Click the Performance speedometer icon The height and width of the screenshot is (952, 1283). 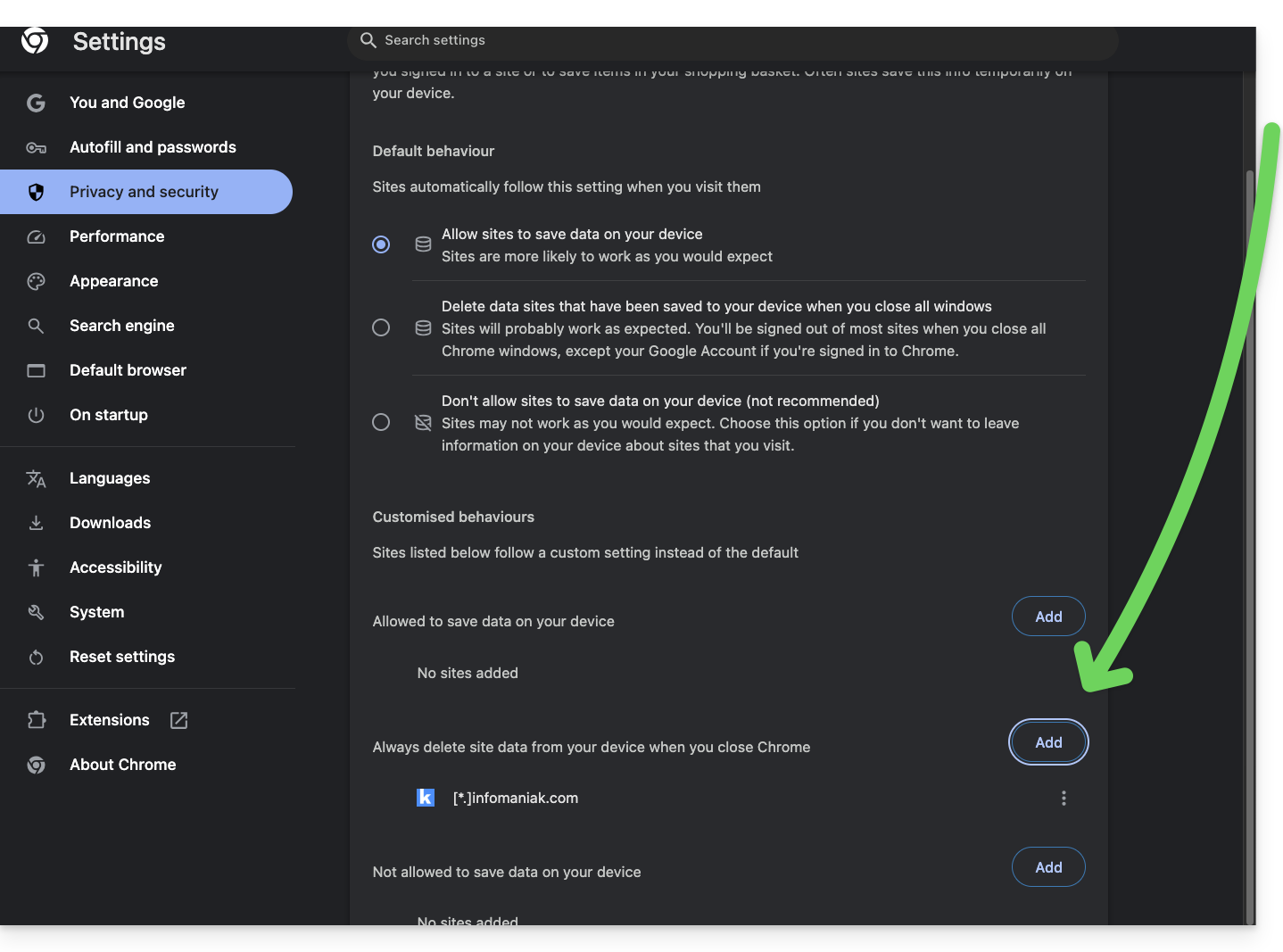pos(36,236)
